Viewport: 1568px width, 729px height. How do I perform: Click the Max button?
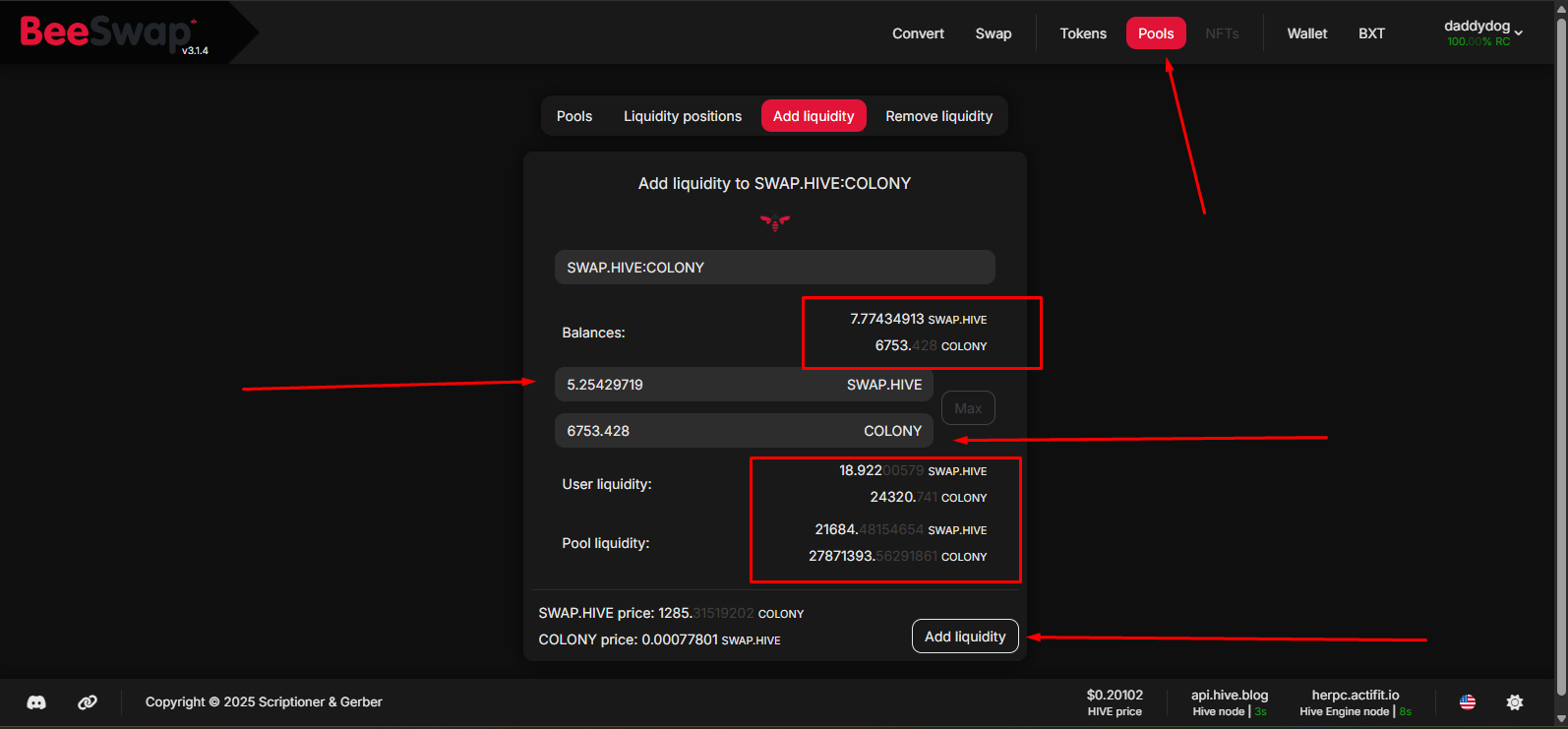[x=968, y=408]
